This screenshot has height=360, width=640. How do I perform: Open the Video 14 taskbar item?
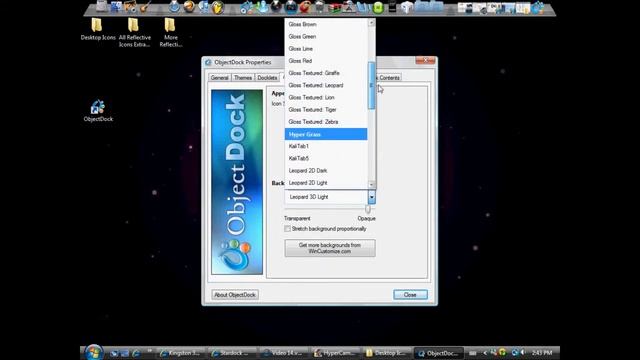284,353
